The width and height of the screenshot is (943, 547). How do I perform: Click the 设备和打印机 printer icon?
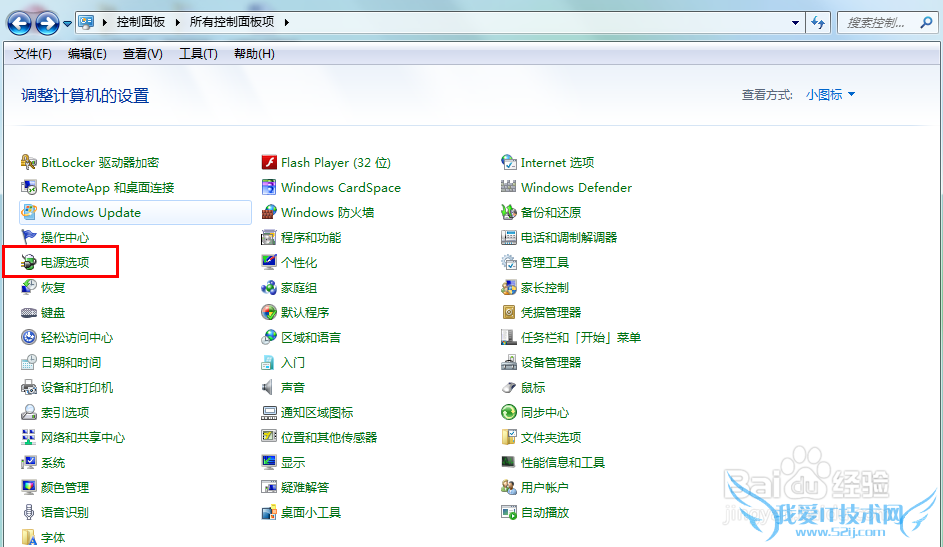(28, 388)
